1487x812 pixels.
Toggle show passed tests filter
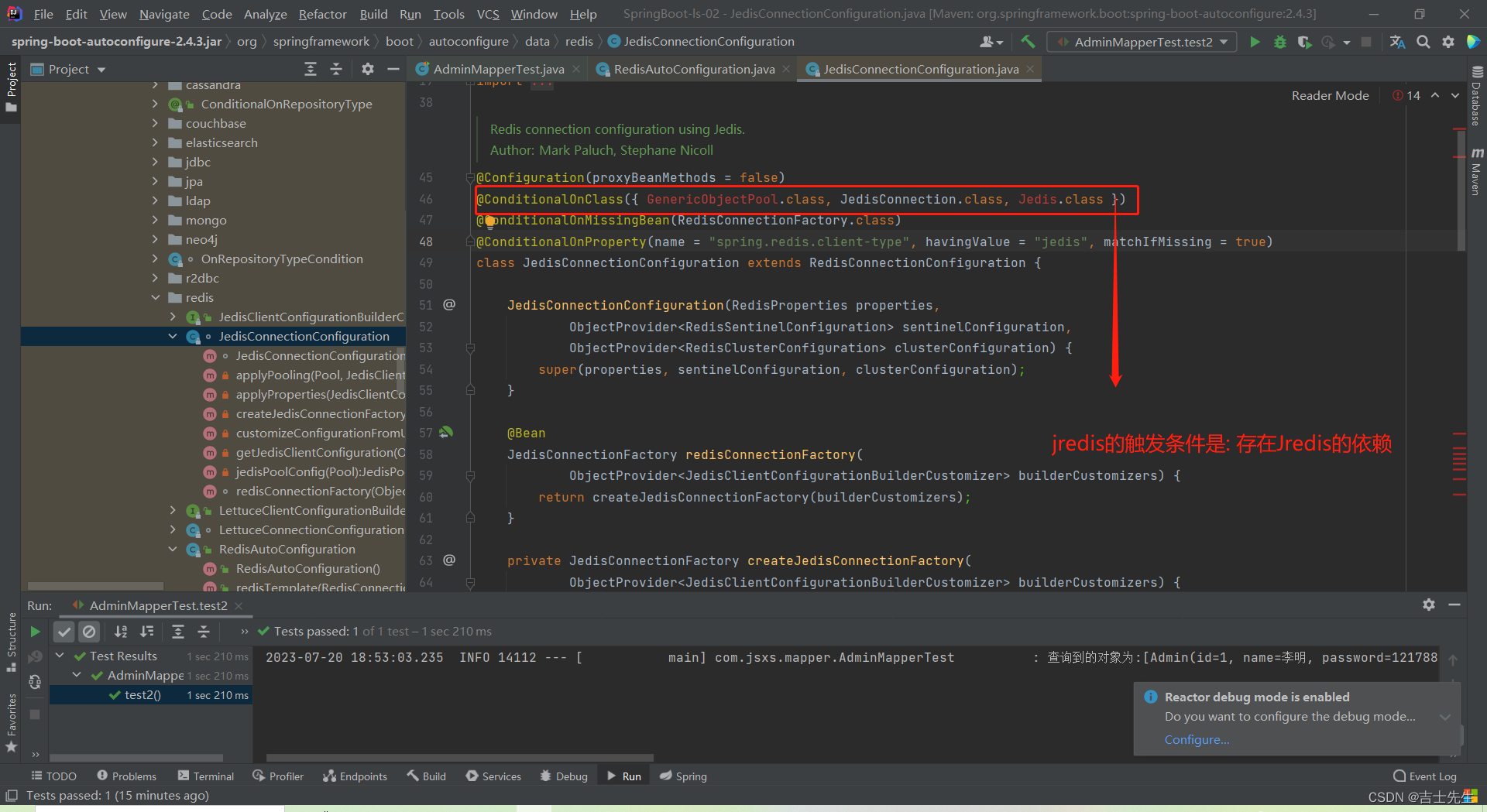click(x=64, y=632)
